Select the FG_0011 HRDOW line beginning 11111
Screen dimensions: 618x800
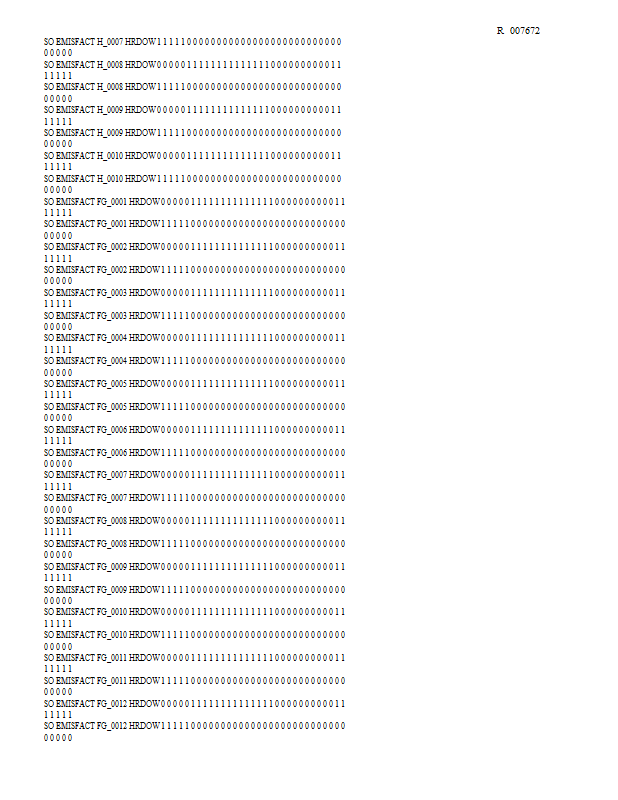[x=195, y=686]
